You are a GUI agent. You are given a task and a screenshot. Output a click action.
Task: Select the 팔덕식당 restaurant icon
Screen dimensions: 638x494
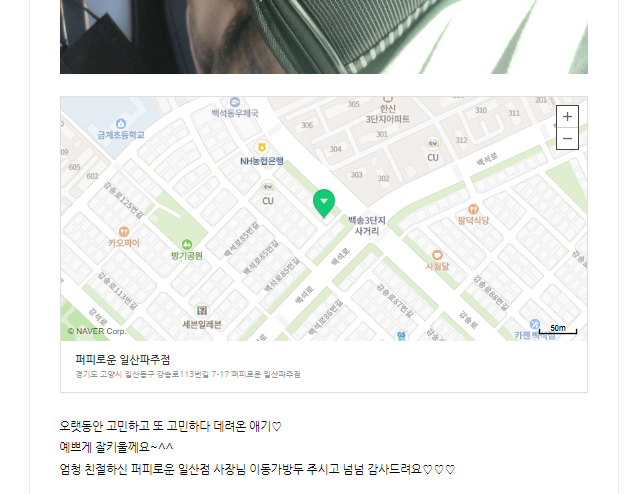pos(473,209)
